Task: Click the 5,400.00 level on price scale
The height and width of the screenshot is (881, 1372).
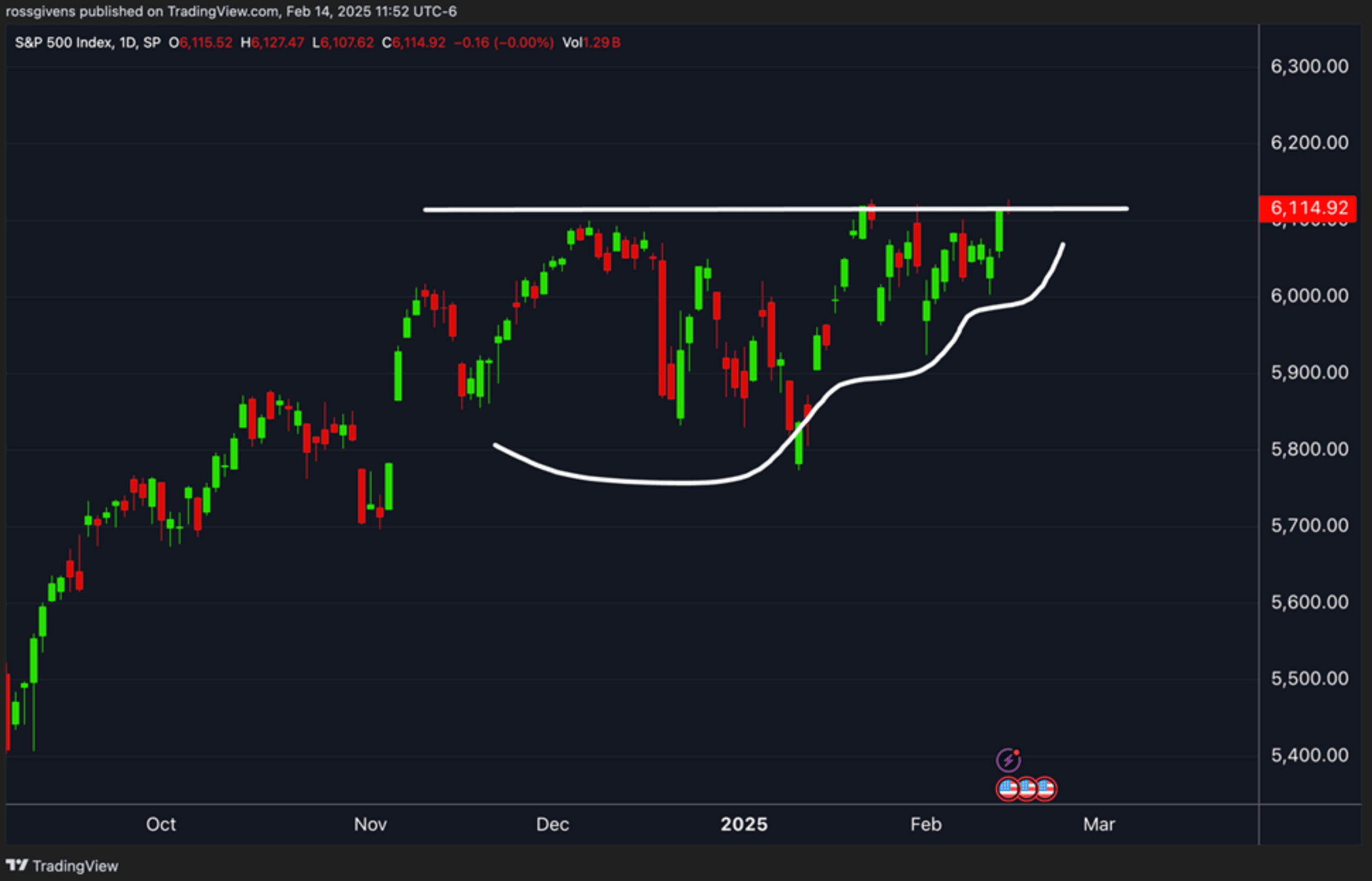Action: pos(1309,755)
